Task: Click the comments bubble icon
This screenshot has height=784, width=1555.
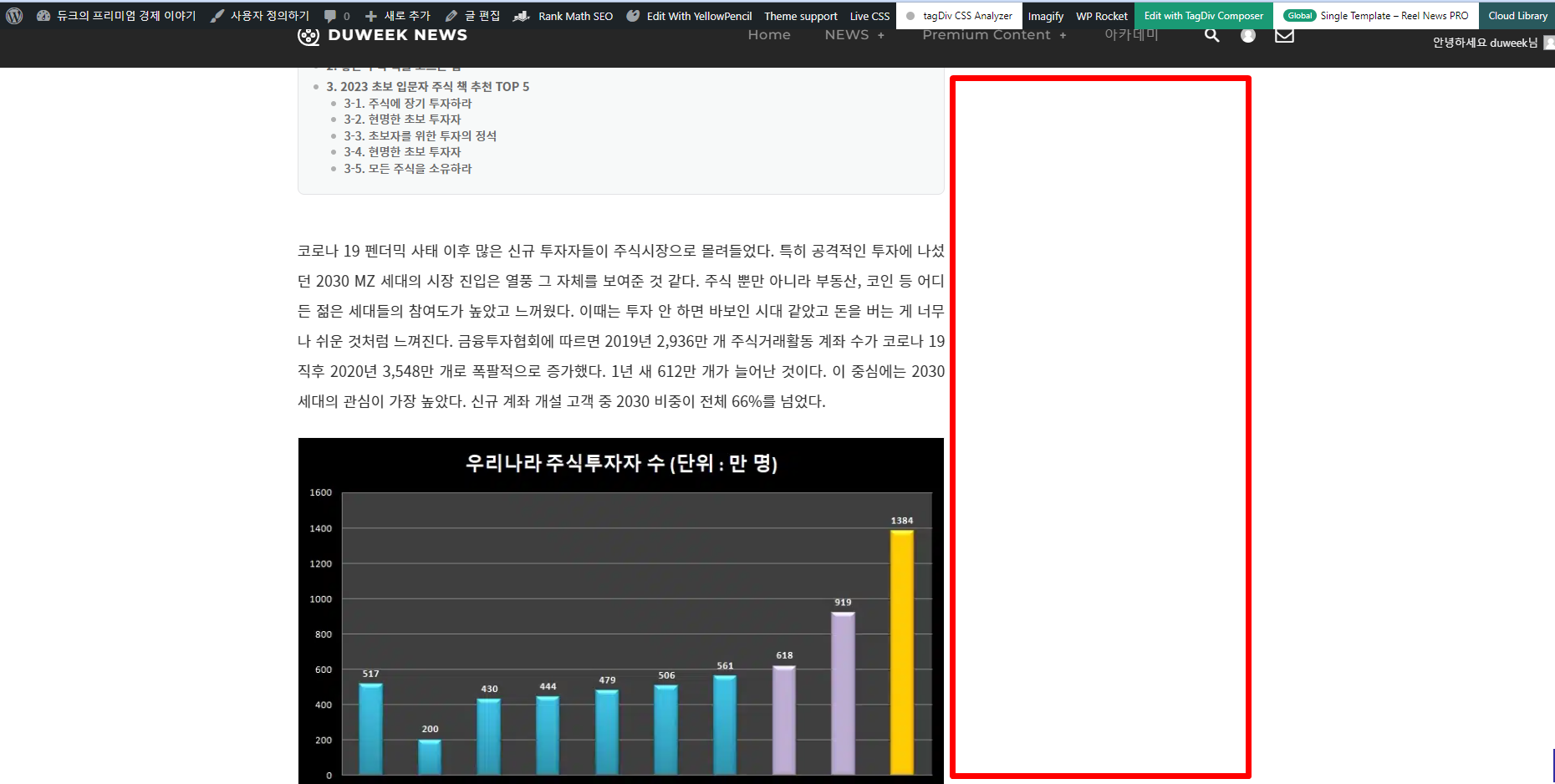Action: [330, 16]
